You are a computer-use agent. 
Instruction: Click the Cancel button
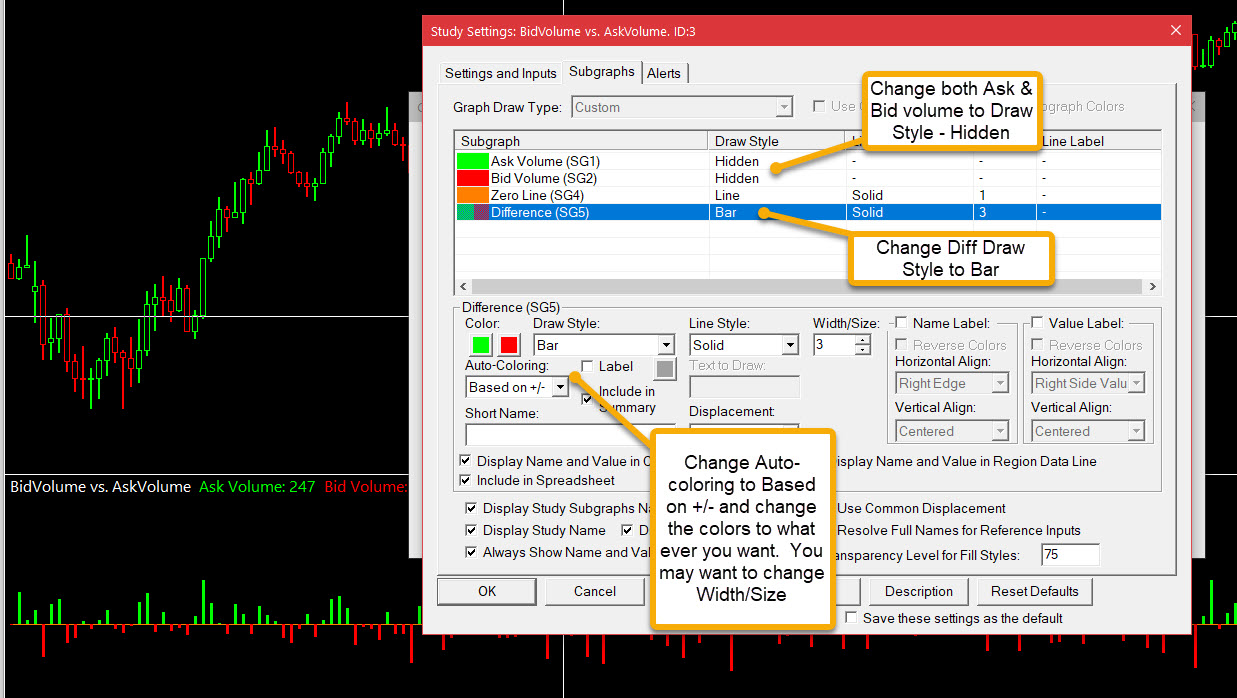[595, 591]
